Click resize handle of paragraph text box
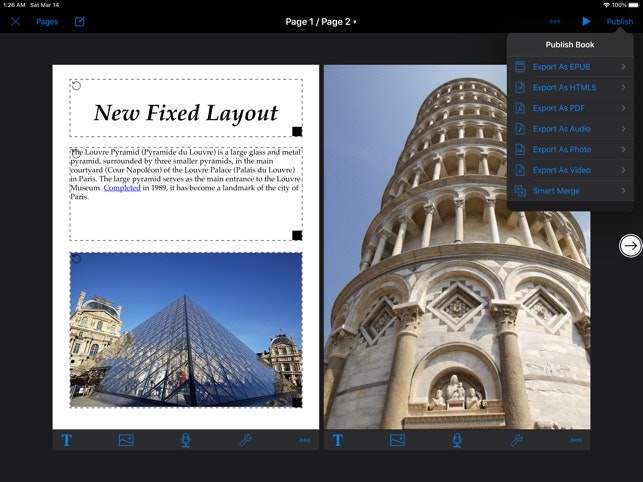The width and height of the screenshot is (643, 482). pyautogui.click(x=297, y=235)
